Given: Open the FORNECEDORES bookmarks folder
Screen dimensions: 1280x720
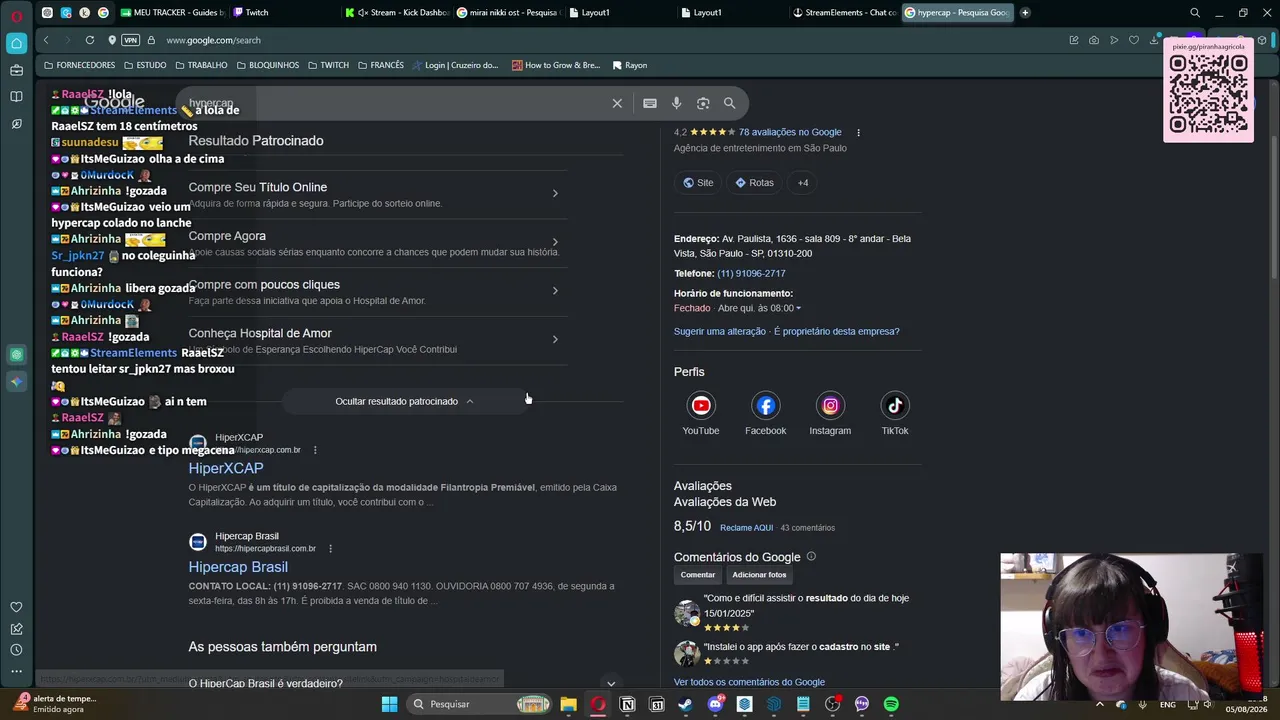Looking at the screenshot, I should coord(79,65).
